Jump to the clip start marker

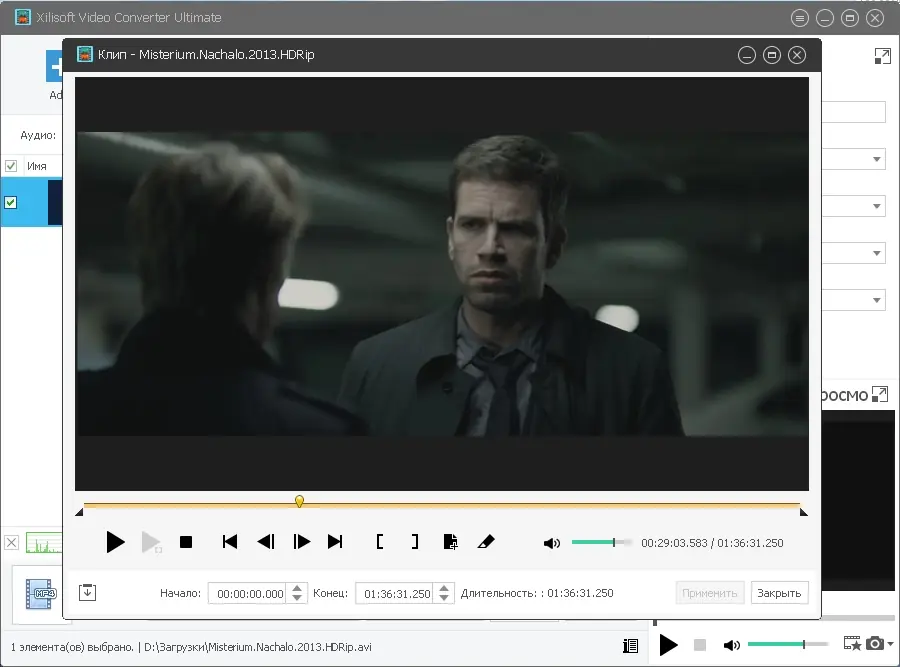pyautogui.click(x=230, y=542)
